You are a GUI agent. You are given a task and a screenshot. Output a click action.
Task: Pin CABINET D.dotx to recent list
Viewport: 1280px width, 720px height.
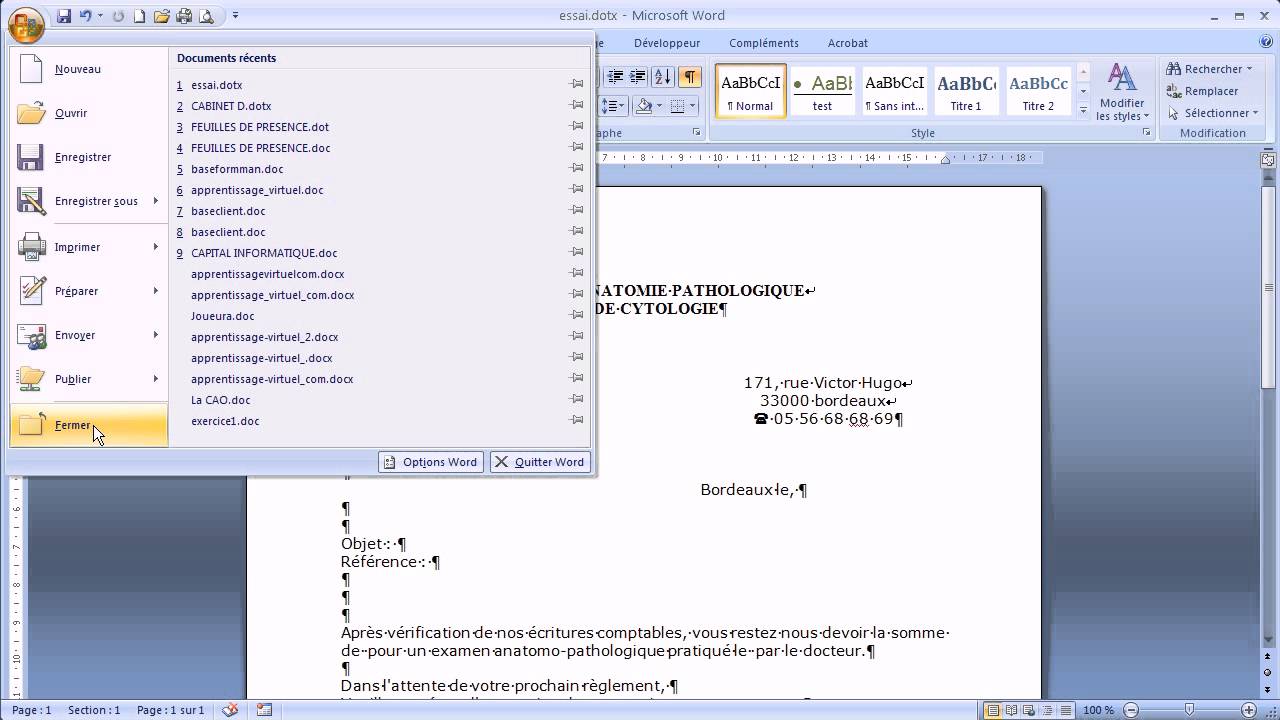577,106
